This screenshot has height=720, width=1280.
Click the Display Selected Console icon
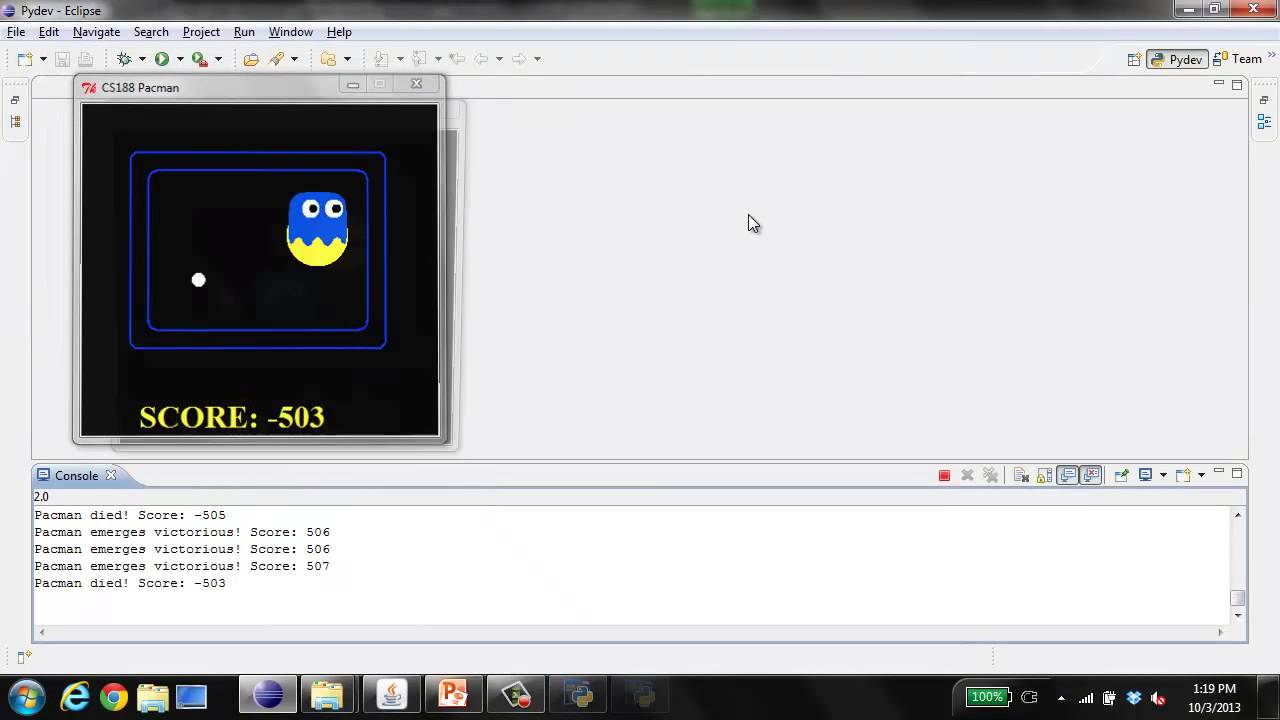[1146, 475]
